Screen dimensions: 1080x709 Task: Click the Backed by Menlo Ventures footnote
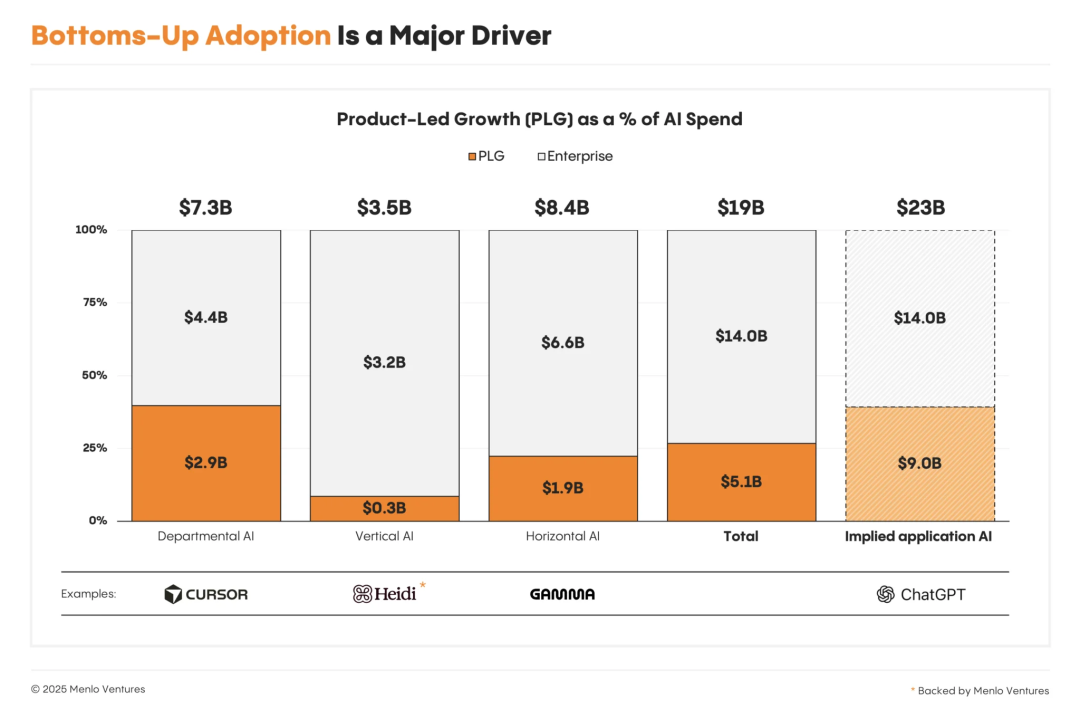coord(983,690)
